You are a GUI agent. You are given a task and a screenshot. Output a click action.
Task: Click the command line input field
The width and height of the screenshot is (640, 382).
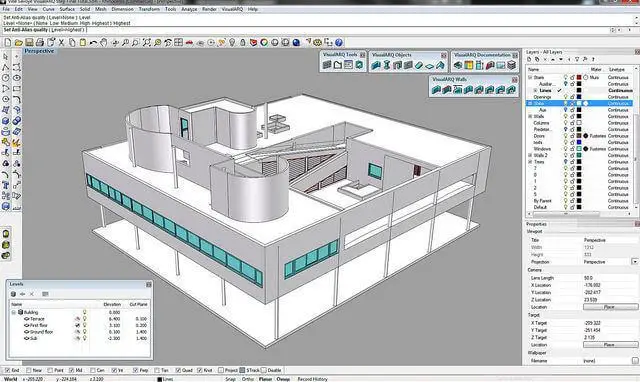tap(306, 30)
